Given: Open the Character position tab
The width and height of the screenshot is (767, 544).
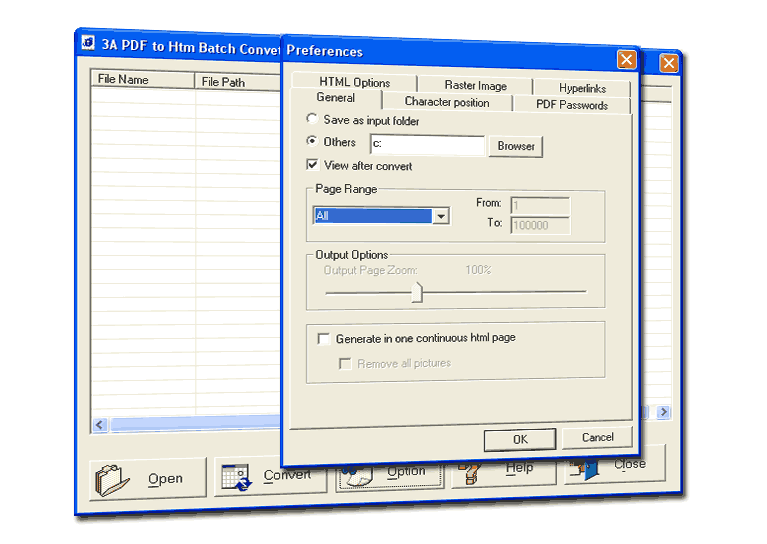Looking at the screenshot, I should tap(447, 102).
